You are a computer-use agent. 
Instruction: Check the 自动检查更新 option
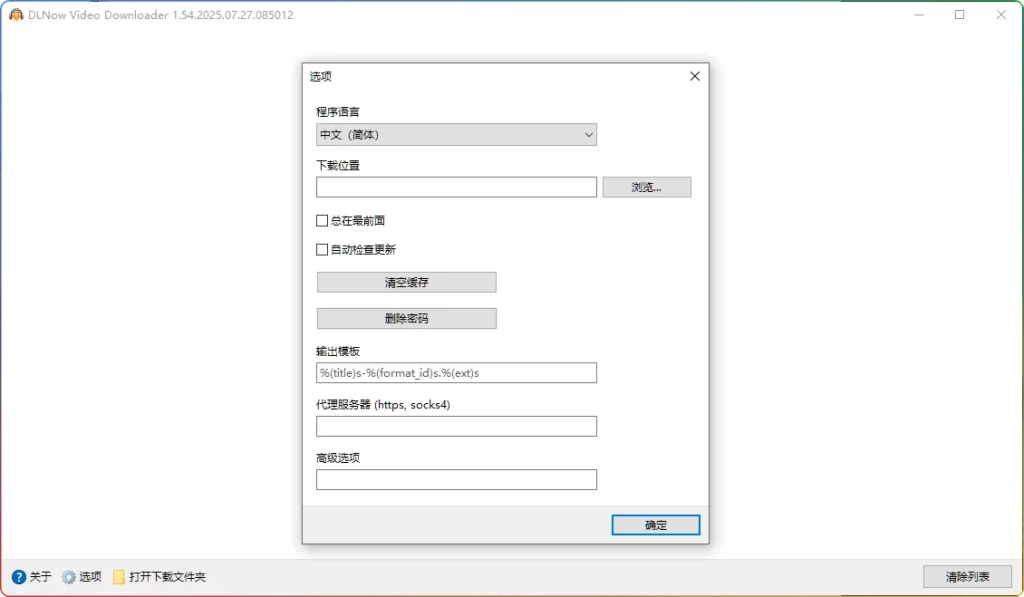pyautogui.click(x=322, y=249)
